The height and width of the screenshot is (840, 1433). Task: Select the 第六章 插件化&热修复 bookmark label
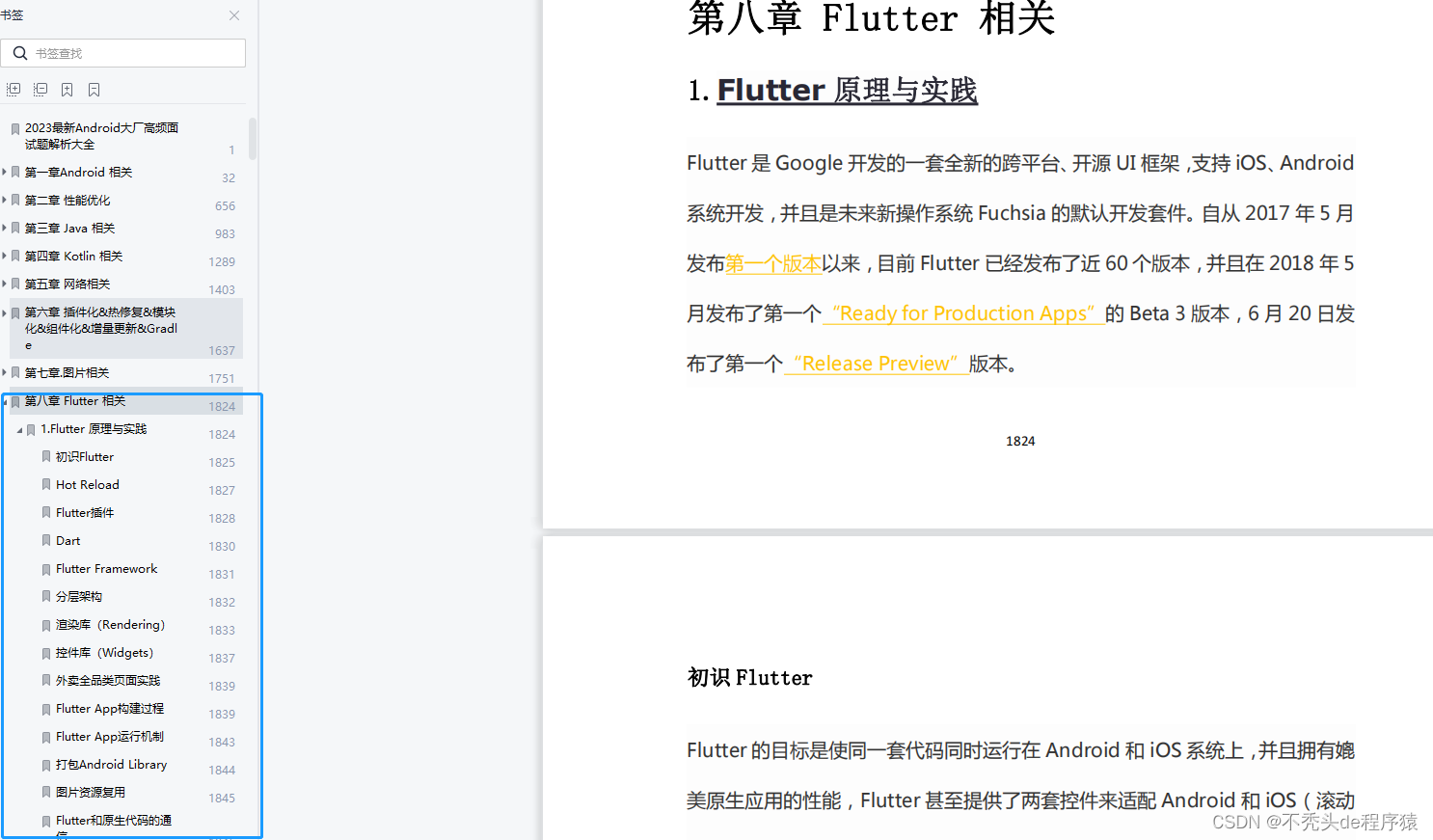tap(101, 328)
